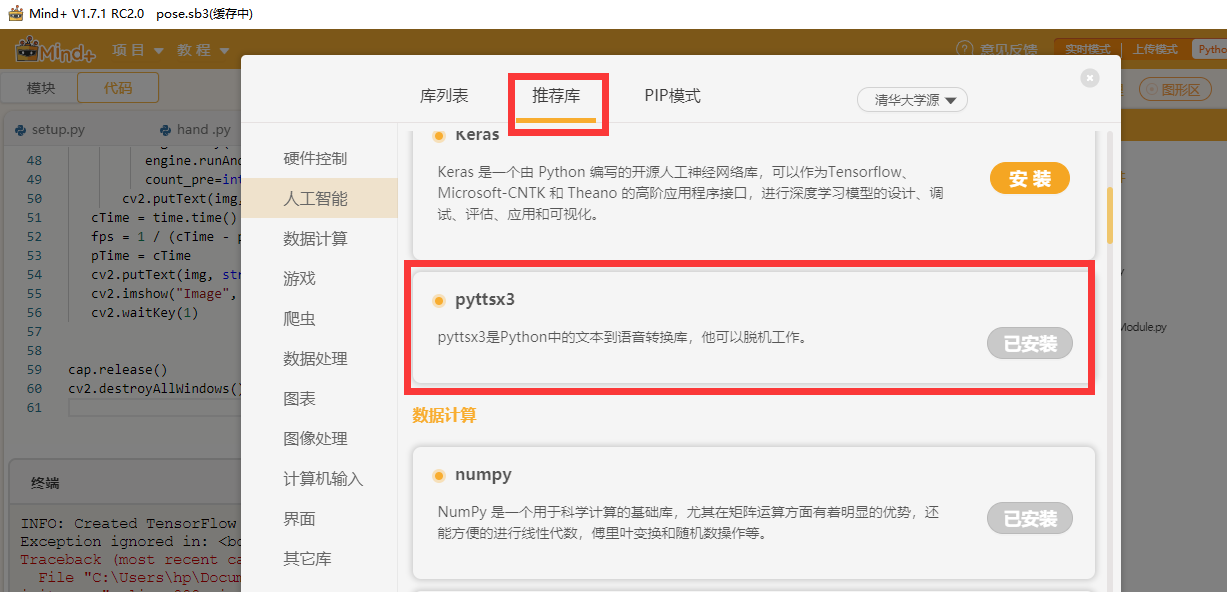Select 硬件控制 category in sidebar
Image resolution: width=1227 pixels, height=592 pixels.
319,159
